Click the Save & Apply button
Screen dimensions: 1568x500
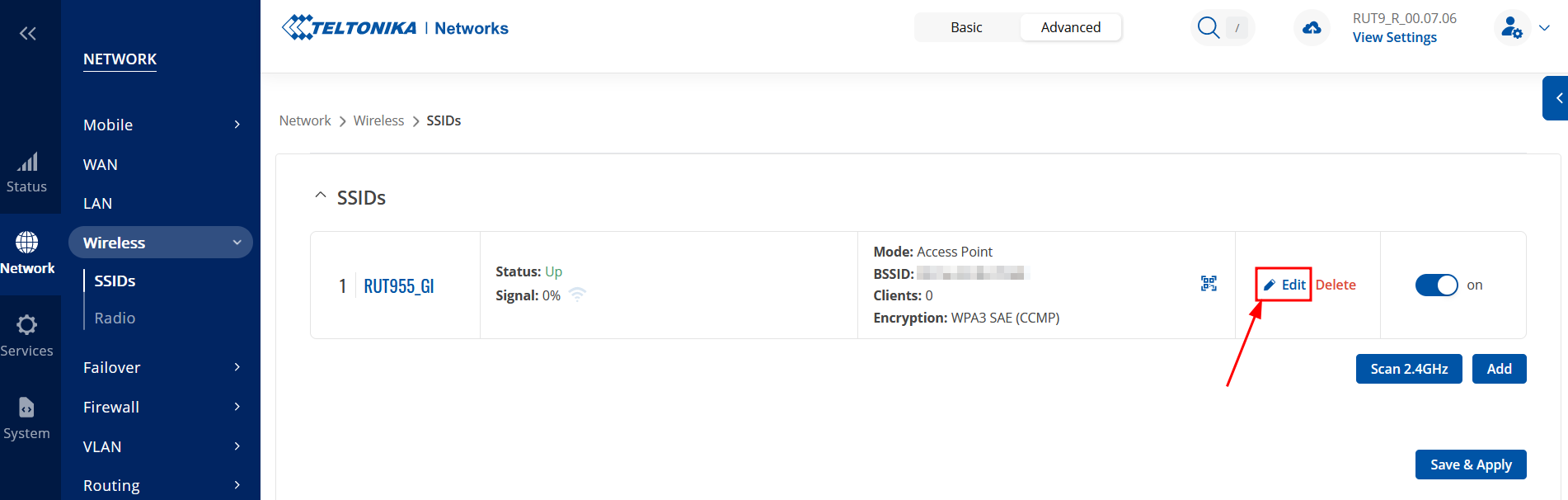click(1471, 465)
